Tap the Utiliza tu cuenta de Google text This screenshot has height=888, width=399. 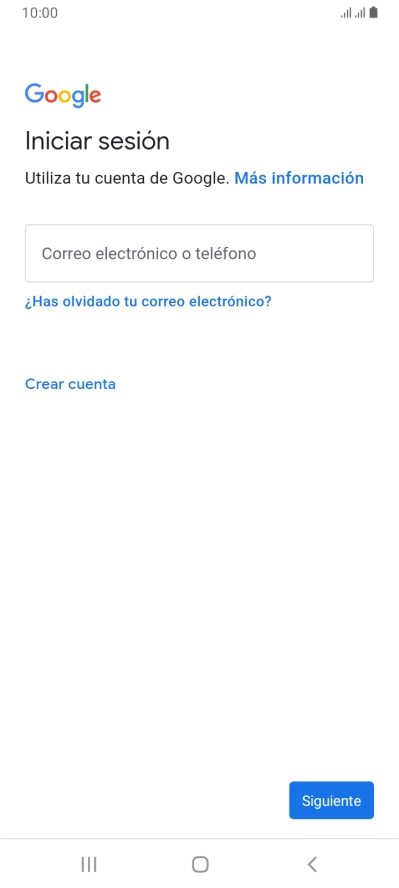point(127,178)
